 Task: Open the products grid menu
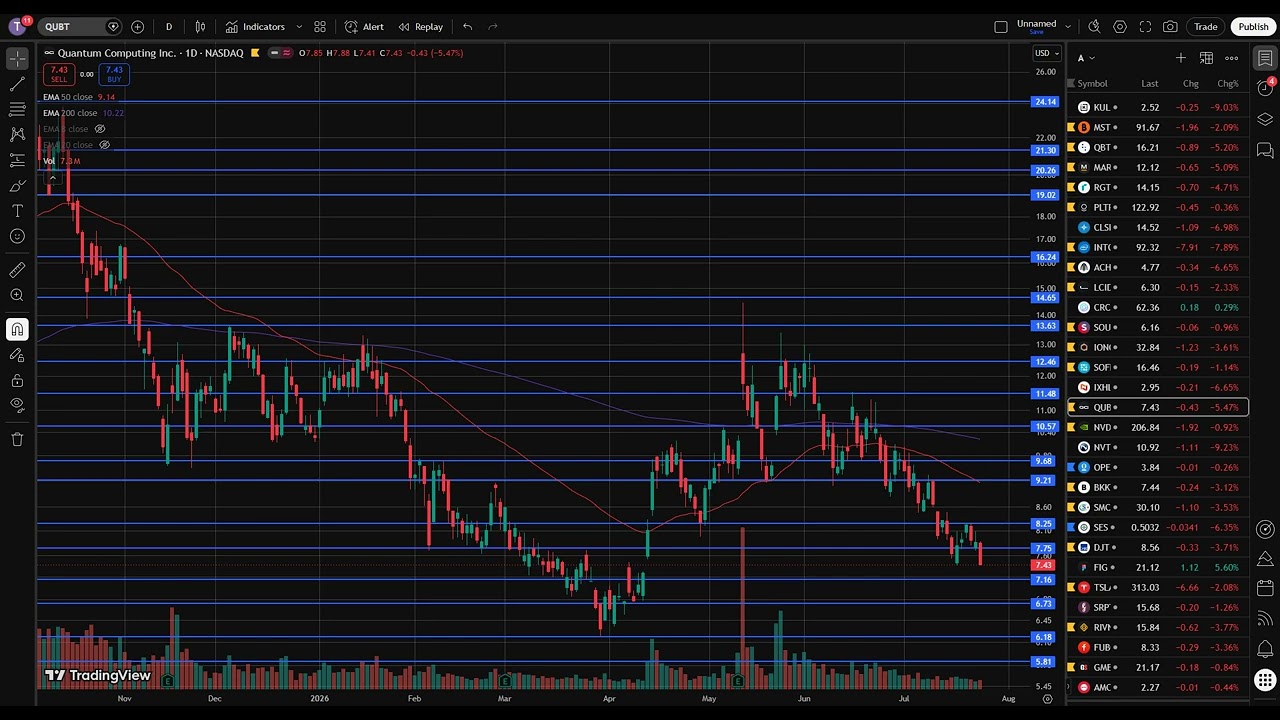tap(1265, 680)
